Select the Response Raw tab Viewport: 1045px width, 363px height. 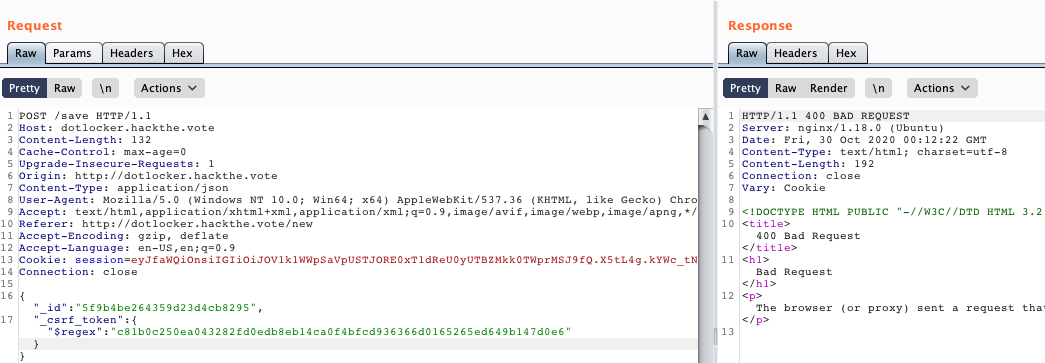tap(746, 53)
